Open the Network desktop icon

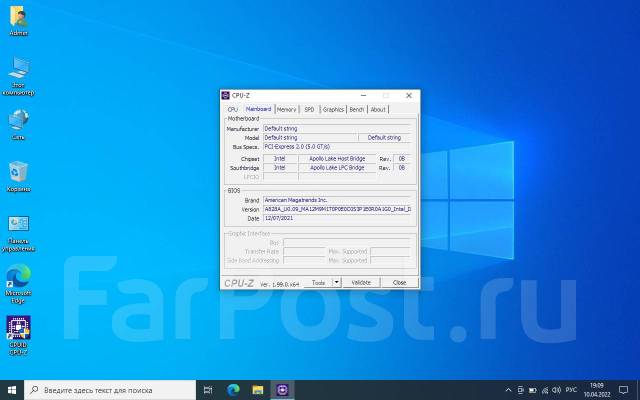pos(18,120)
